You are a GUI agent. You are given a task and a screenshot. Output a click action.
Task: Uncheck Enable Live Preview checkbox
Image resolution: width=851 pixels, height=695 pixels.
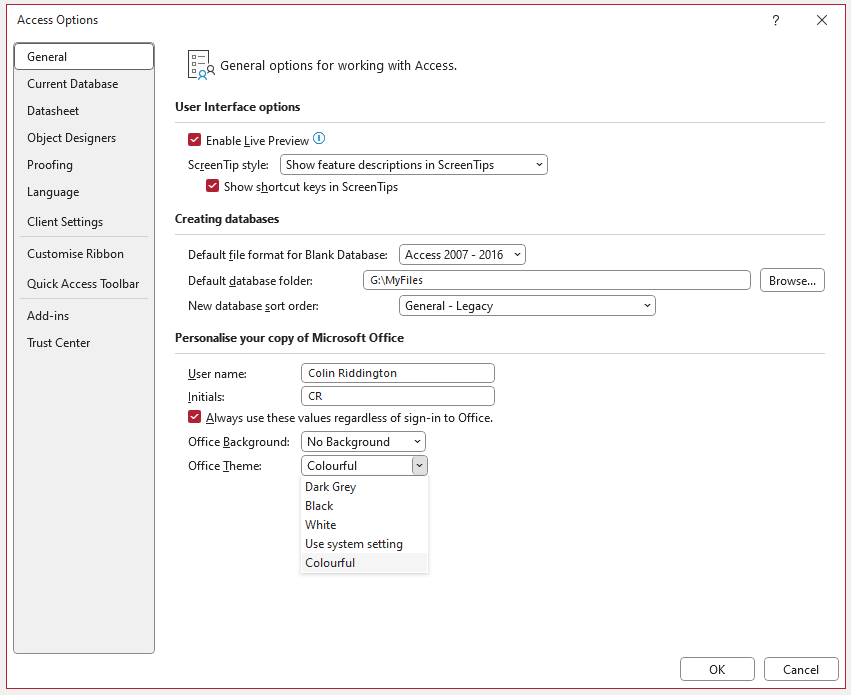195,141
